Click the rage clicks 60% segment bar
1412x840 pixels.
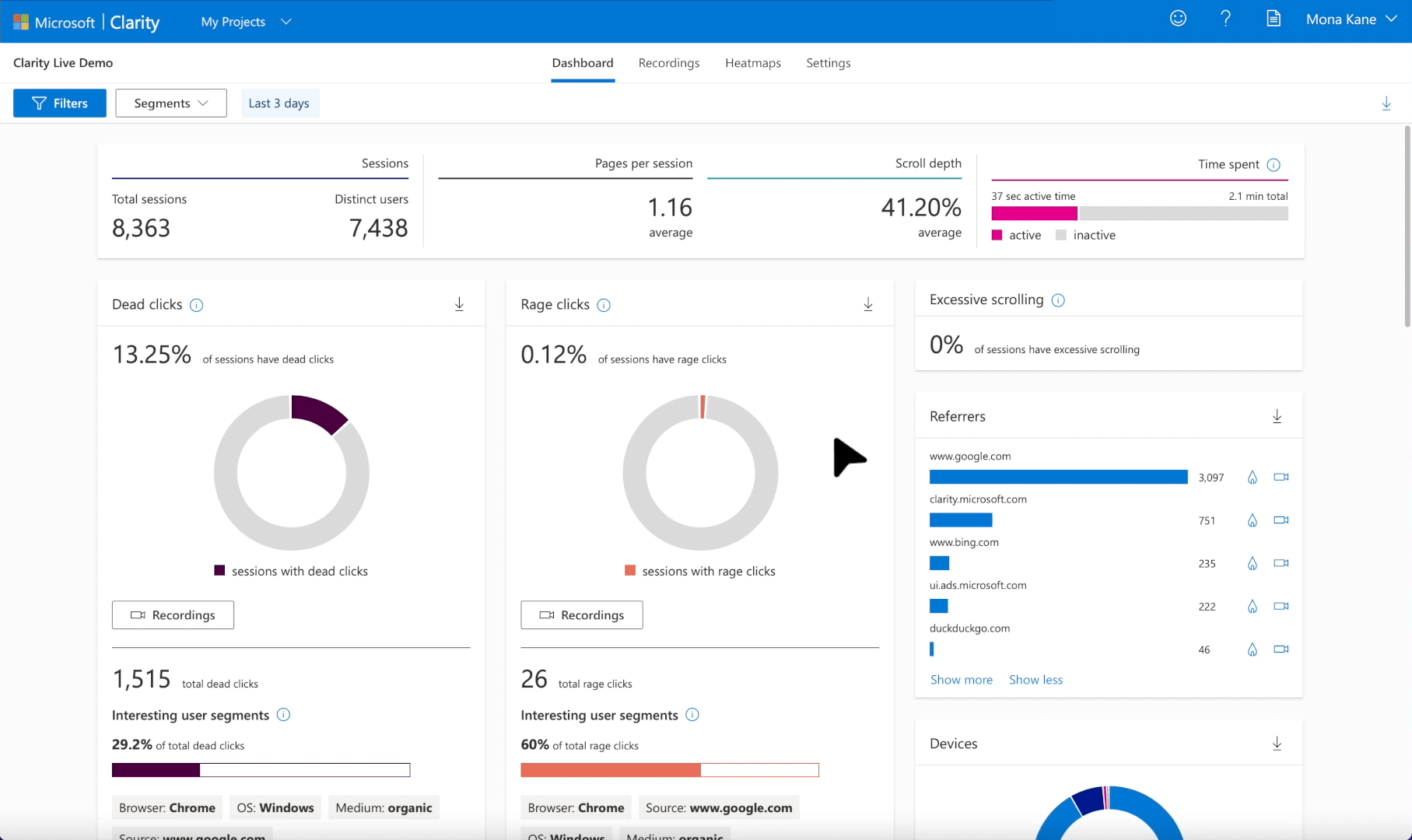coord(670,770)
